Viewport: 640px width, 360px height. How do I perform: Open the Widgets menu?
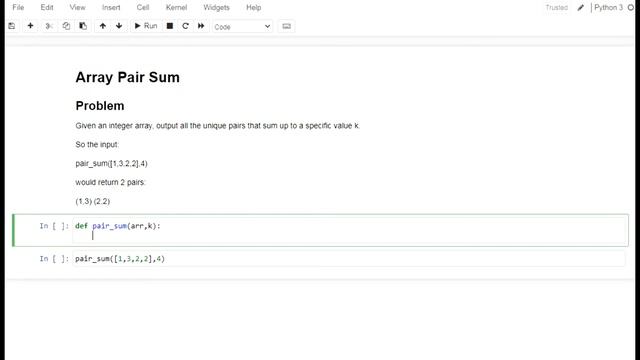[x=216, y=7]
